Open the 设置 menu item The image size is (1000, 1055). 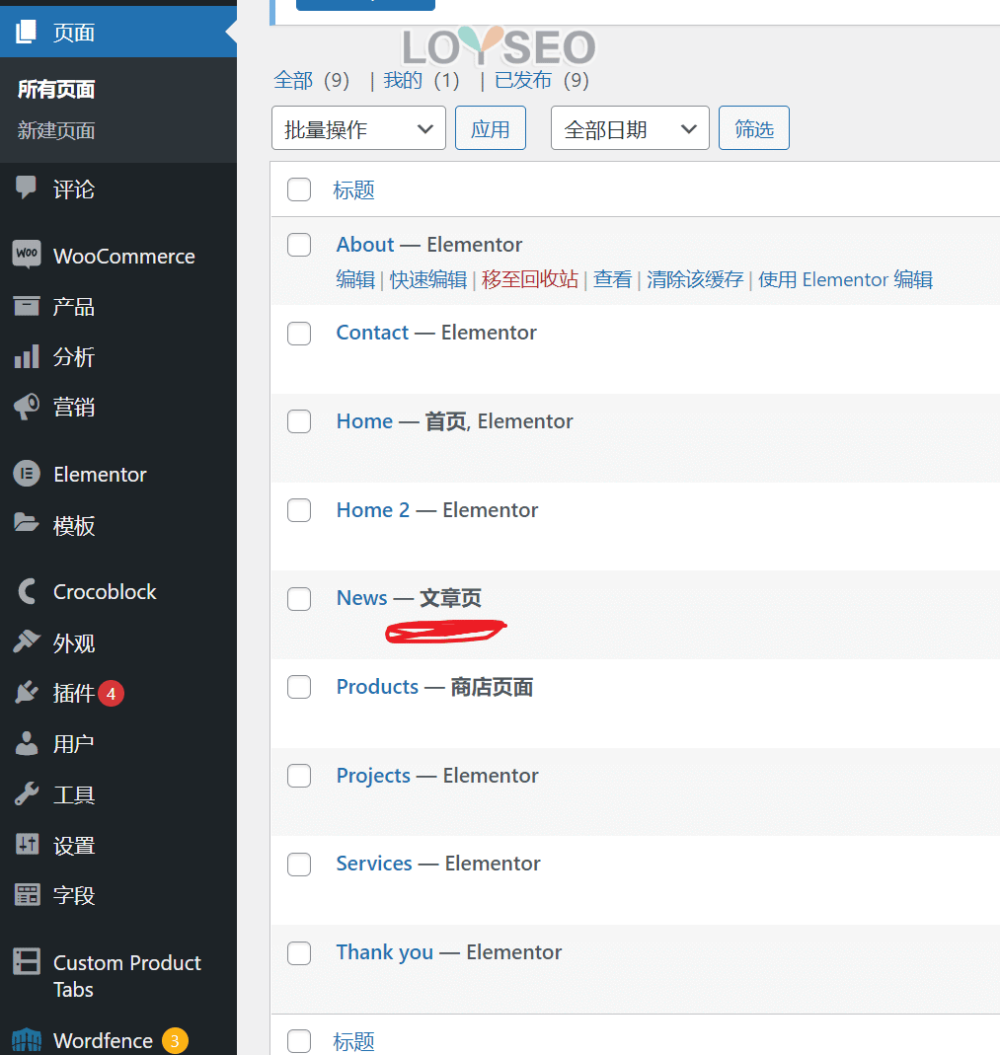point(74,846)
